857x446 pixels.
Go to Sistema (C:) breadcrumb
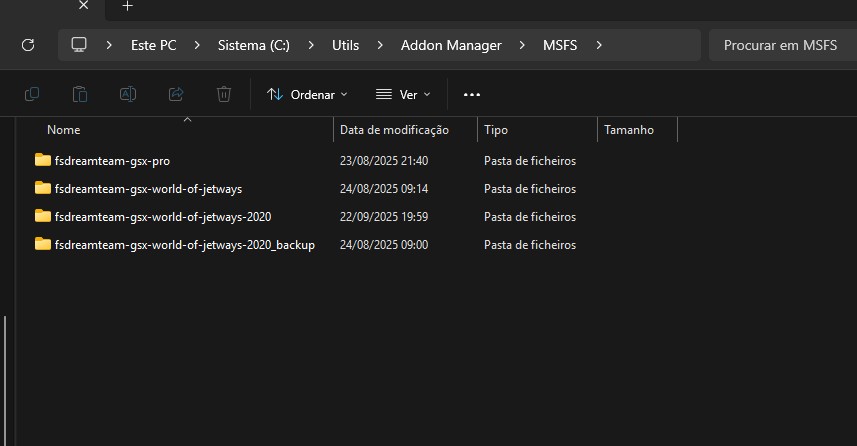[255, 45]
